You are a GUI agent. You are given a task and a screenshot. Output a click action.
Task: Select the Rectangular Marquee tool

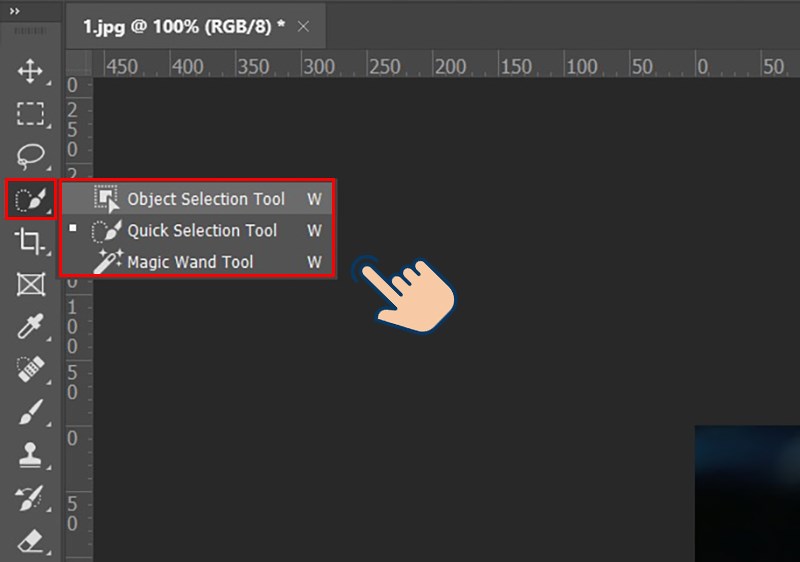(31, 114)
